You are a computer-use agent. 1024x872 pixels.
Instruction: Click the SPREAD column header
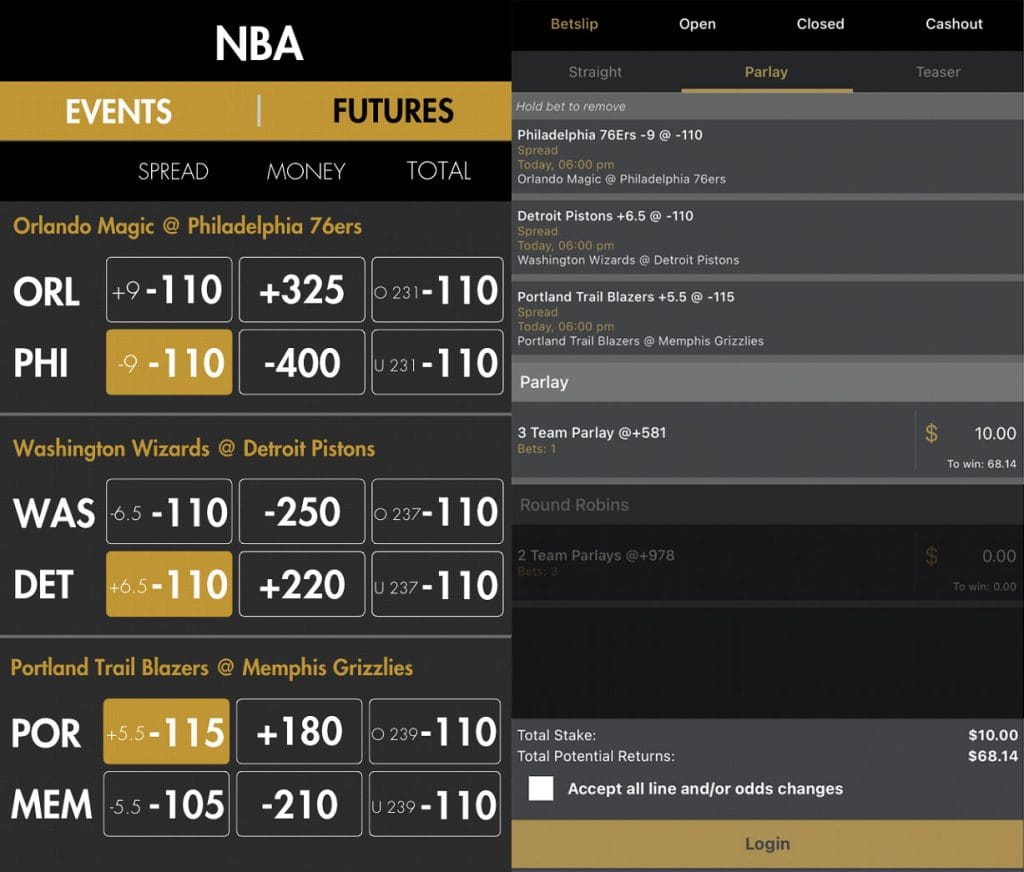pyautogui.click(x=173, y=171)
